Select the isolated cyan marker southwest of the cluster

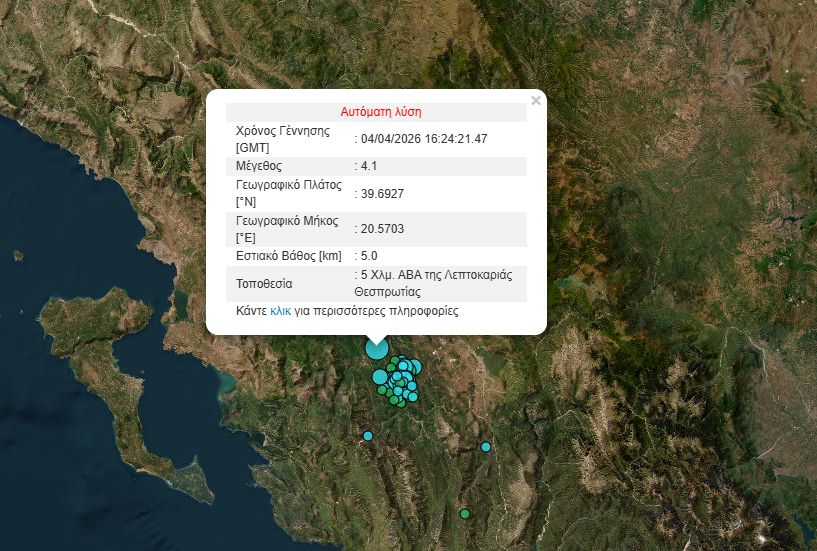point(368,436)
